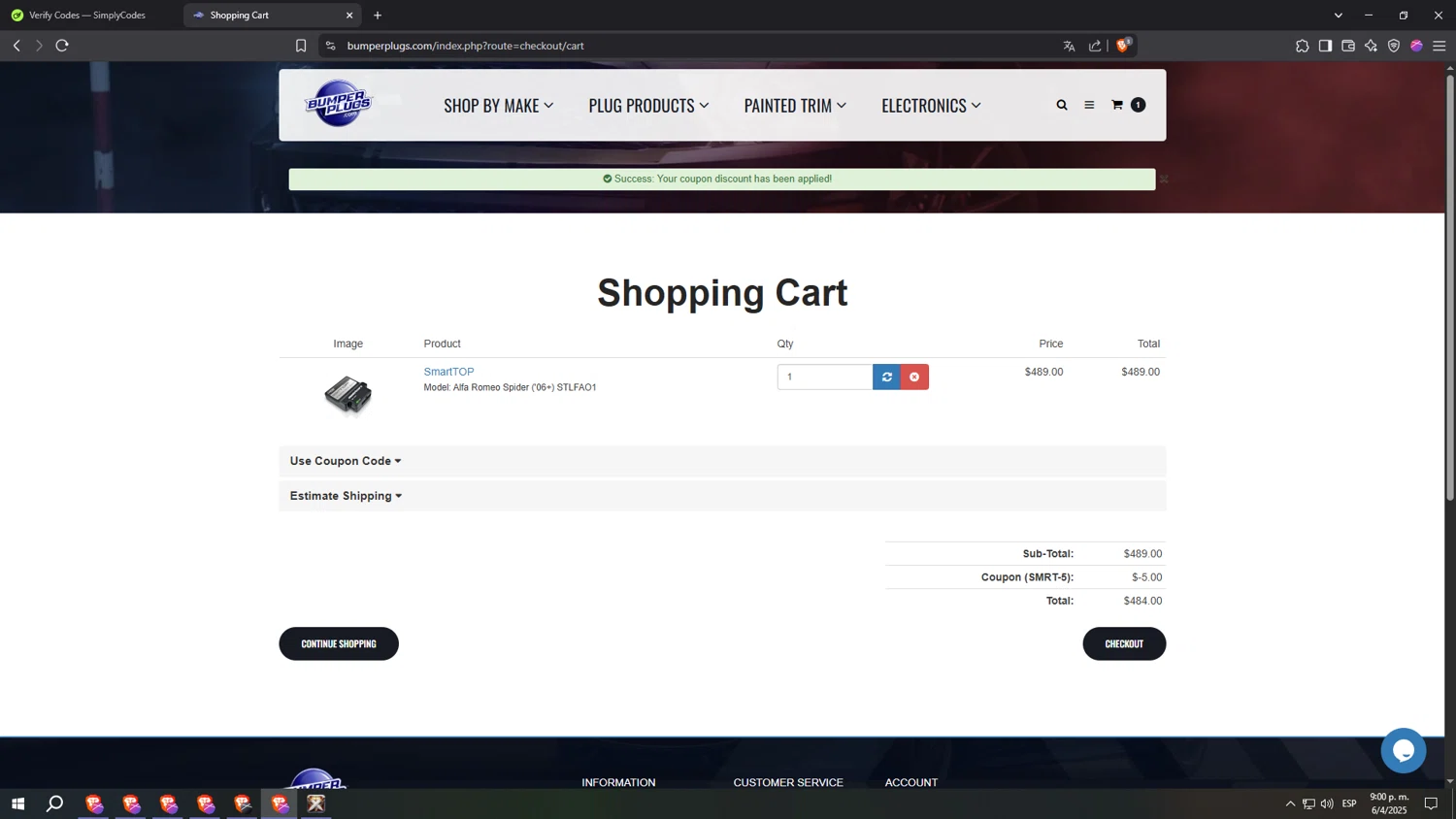Open Windows taskbar search
This screenshot has width=1456, height=819.
point(55,803)
